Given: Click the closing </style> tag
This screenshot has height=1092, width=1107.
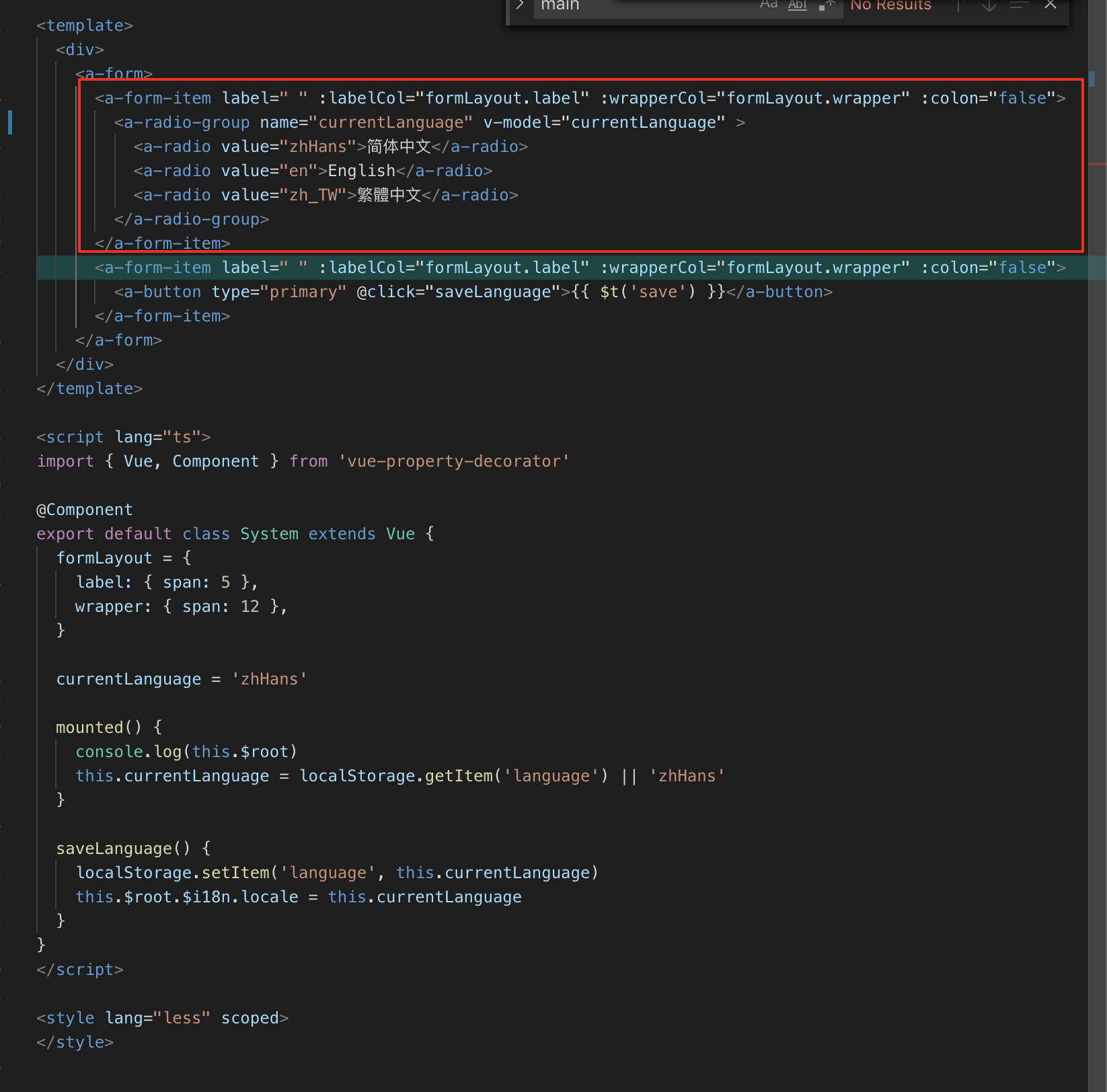Looking at the screenshot, I should click(75, 1042).
